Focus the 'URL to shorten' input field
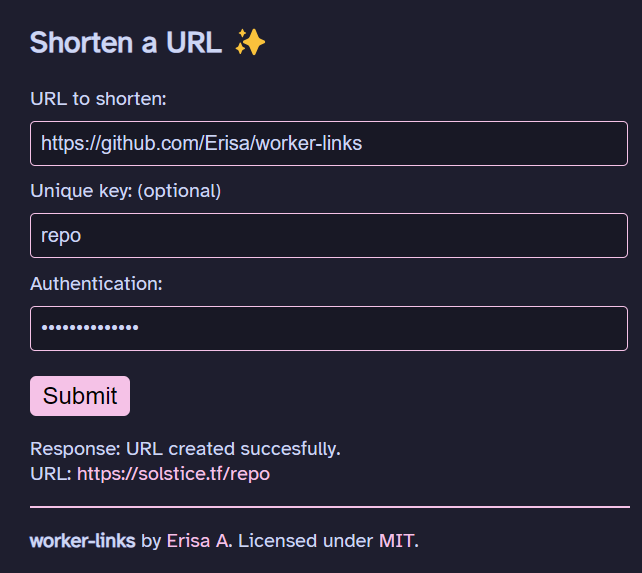 click(328, 143)
